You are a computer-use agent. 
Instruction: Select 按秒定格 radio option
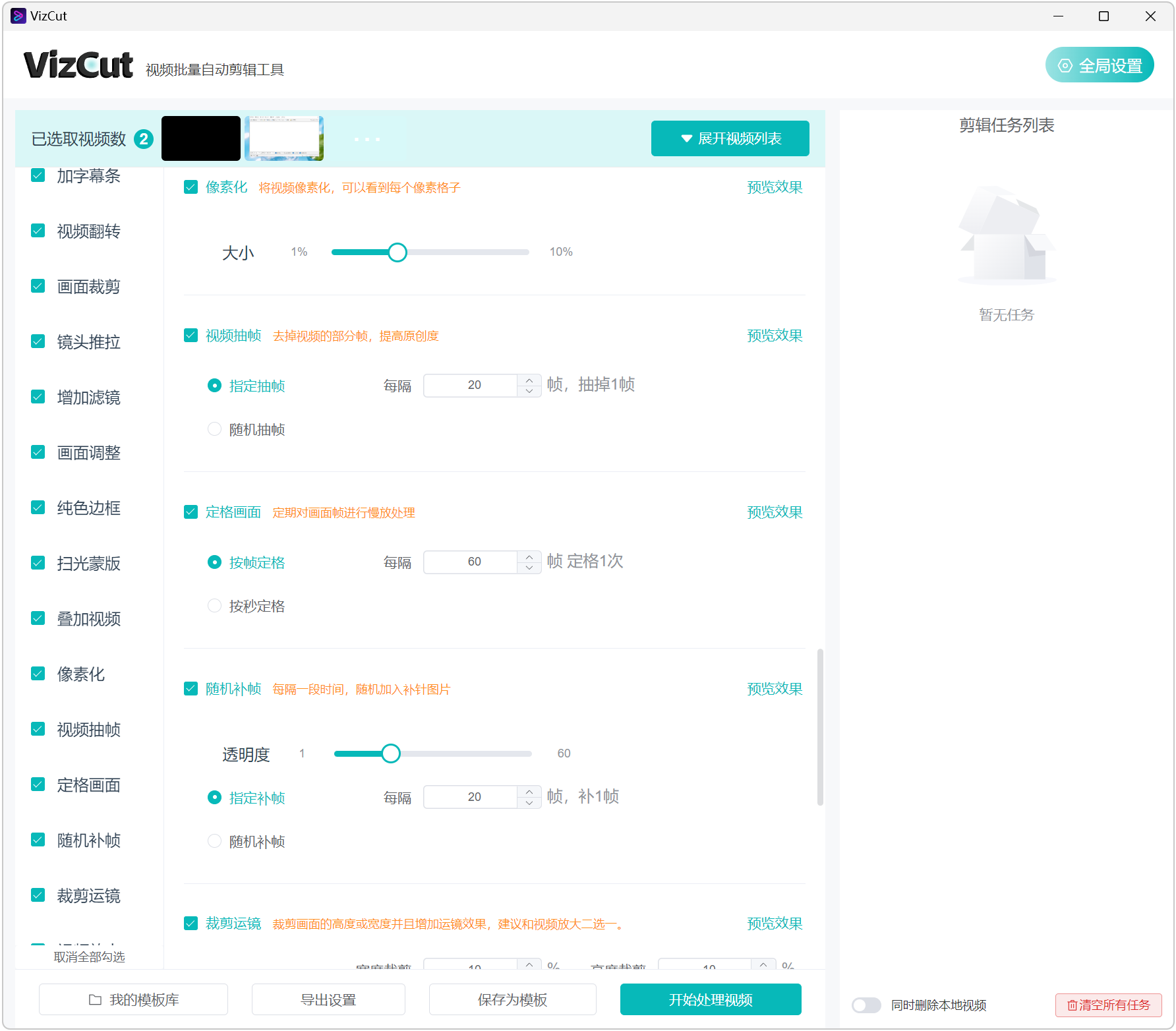pos(214,606)
